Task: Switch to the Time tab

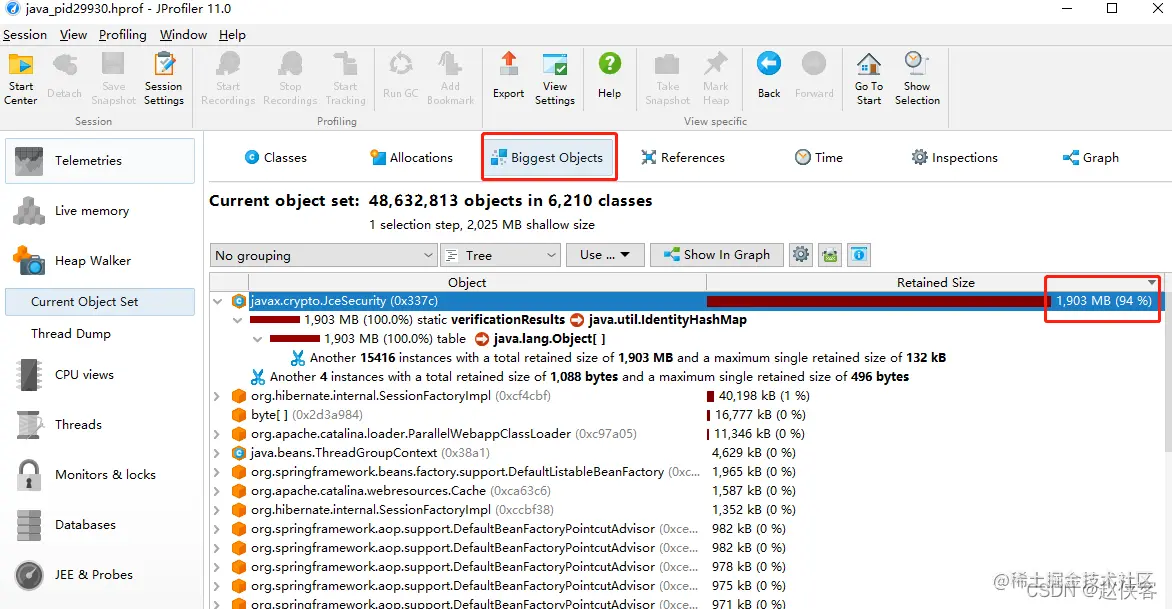Action: click(818, 158)
